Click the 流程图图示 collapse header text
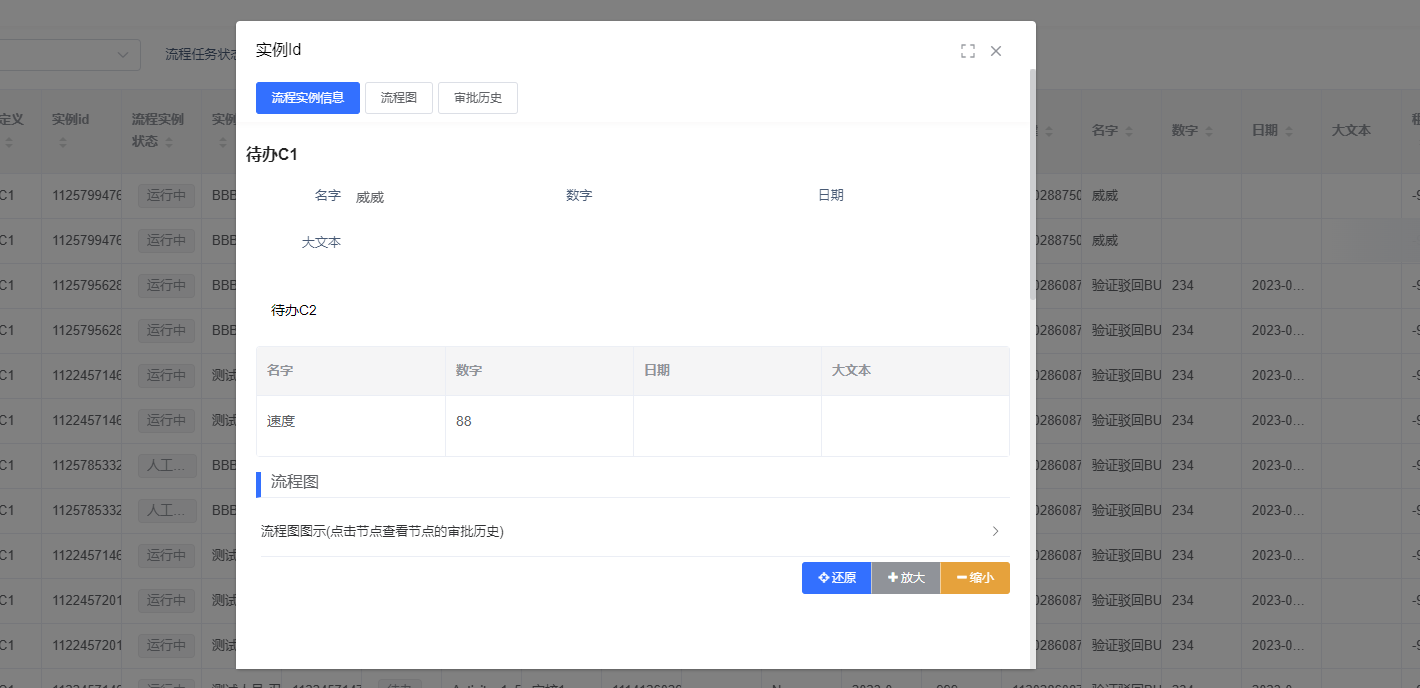Image resolution: width=1420 pixels, height=688 pixels. tap(382, 531)
